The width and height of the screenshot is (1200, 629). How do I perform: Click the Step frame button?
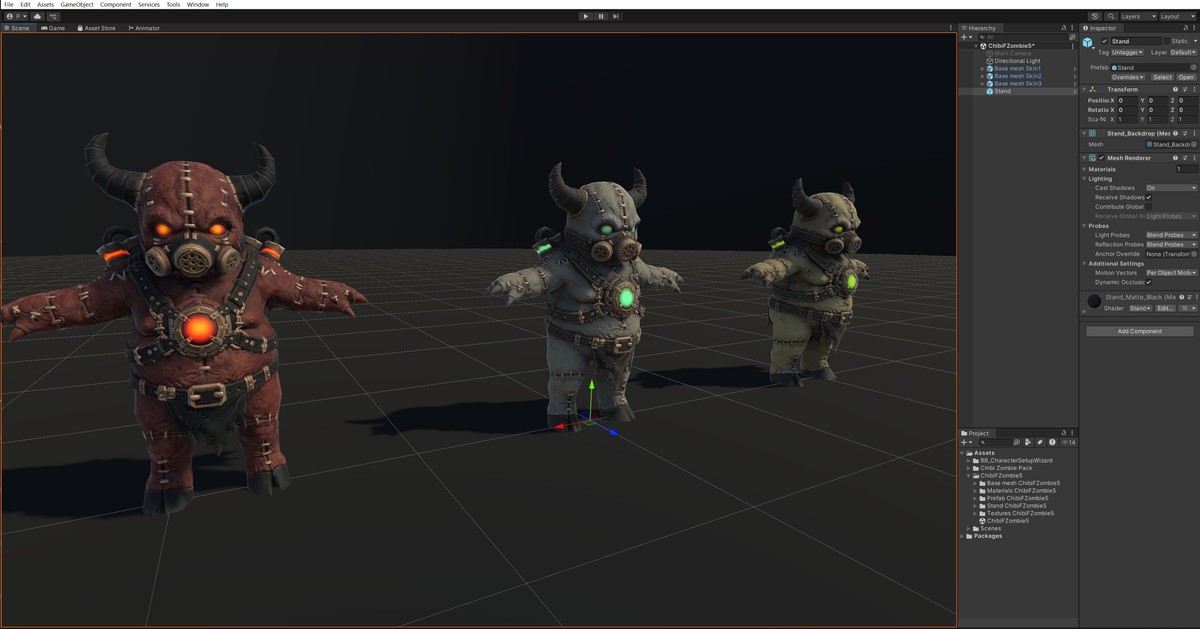tap(616, 16)
